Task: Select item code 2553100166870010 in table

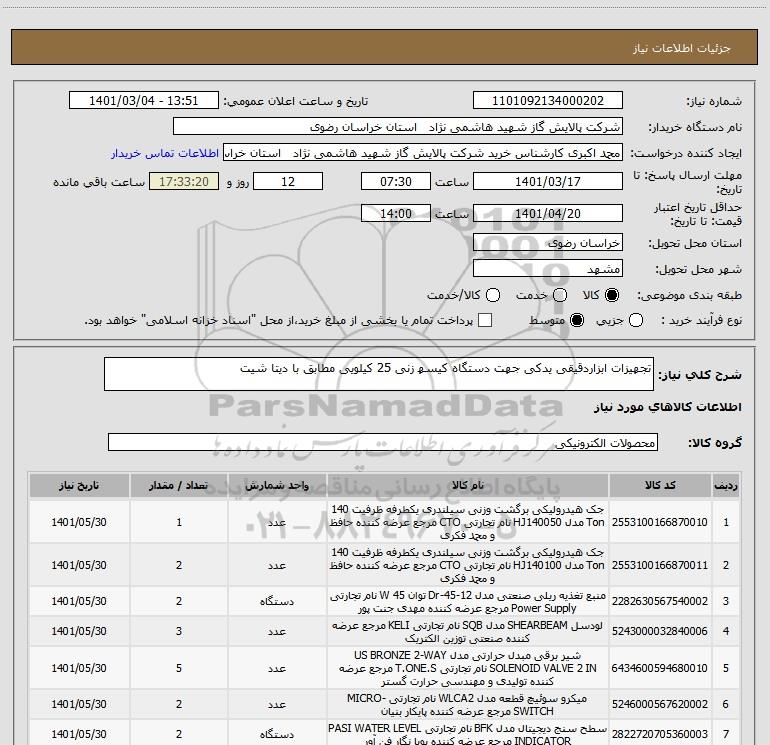Action: (658, 522)
